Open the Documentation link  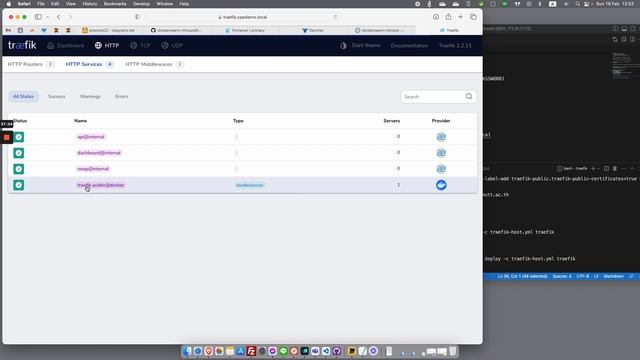409,45
